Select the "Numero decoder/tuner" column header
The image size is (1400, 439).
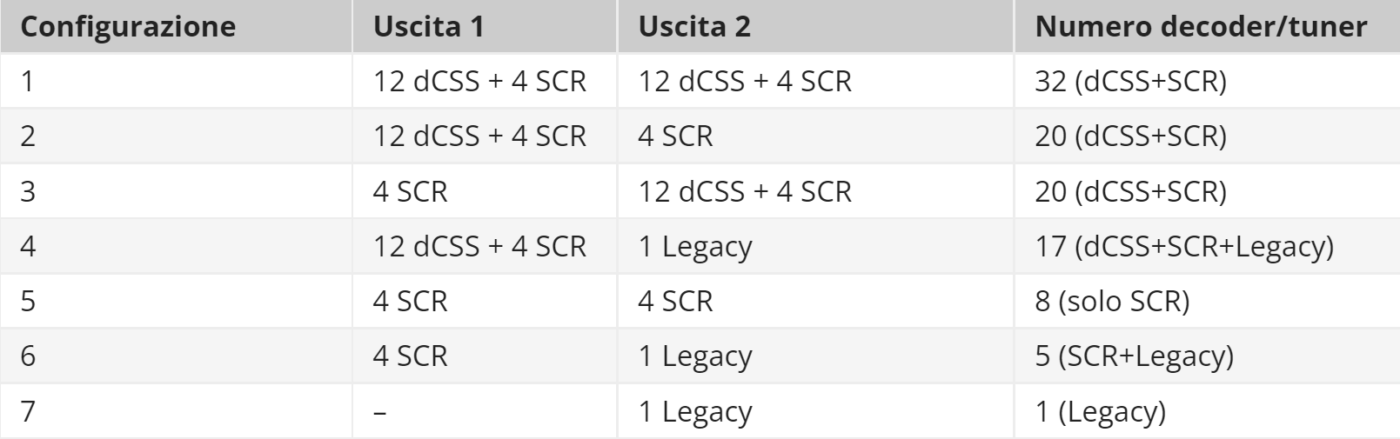1200,27
